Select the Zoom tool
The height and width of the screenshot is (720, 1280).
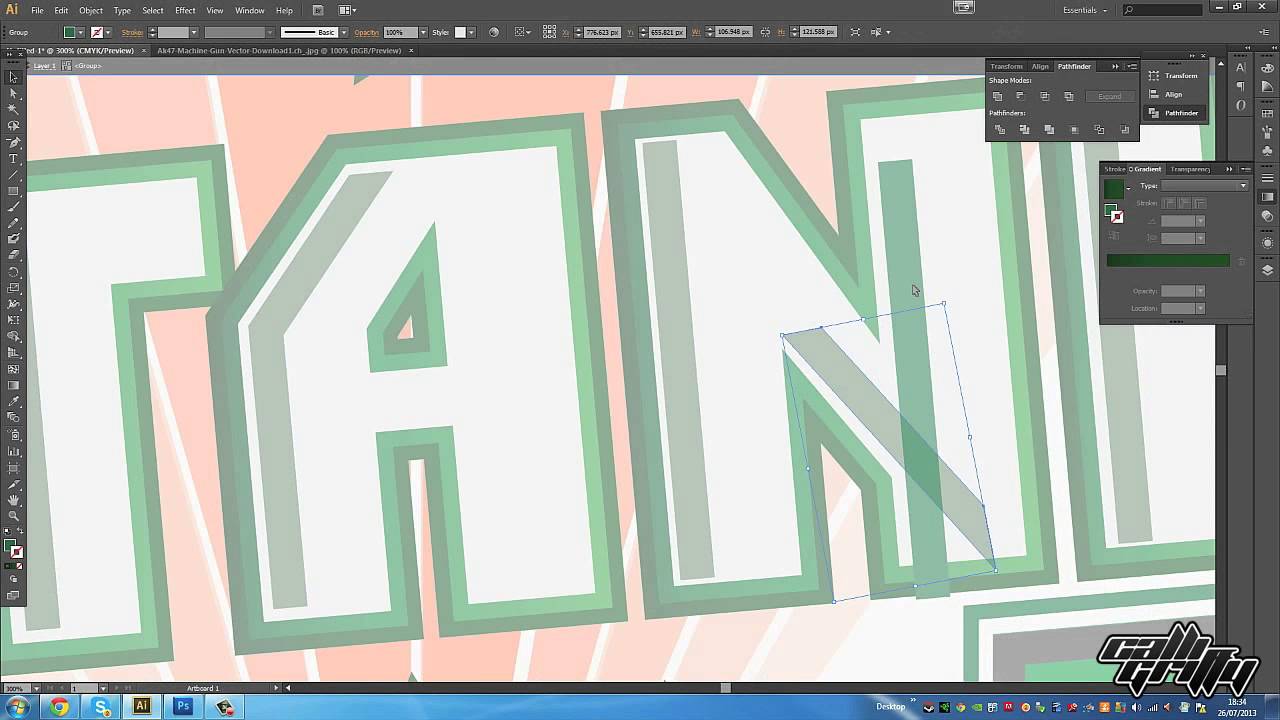tap(14, 515)
